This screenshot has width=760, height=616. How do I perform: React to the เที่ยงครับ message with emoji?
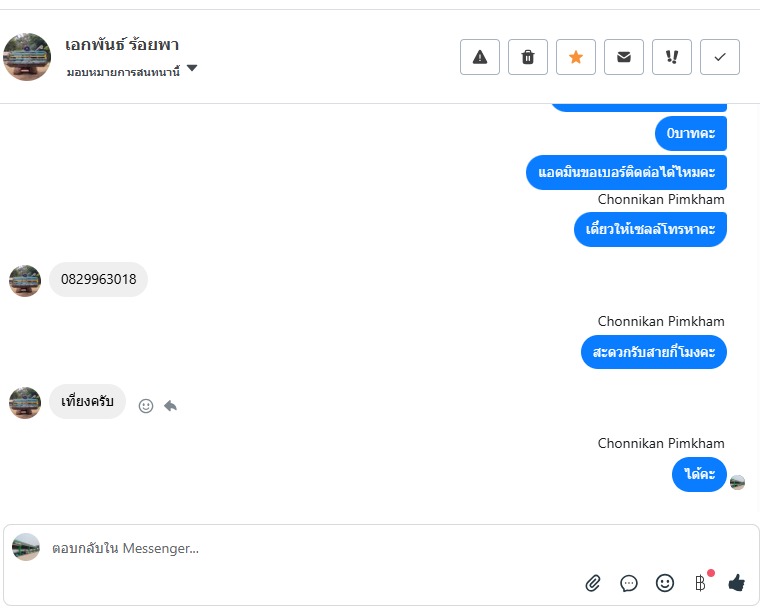point(146,406)
